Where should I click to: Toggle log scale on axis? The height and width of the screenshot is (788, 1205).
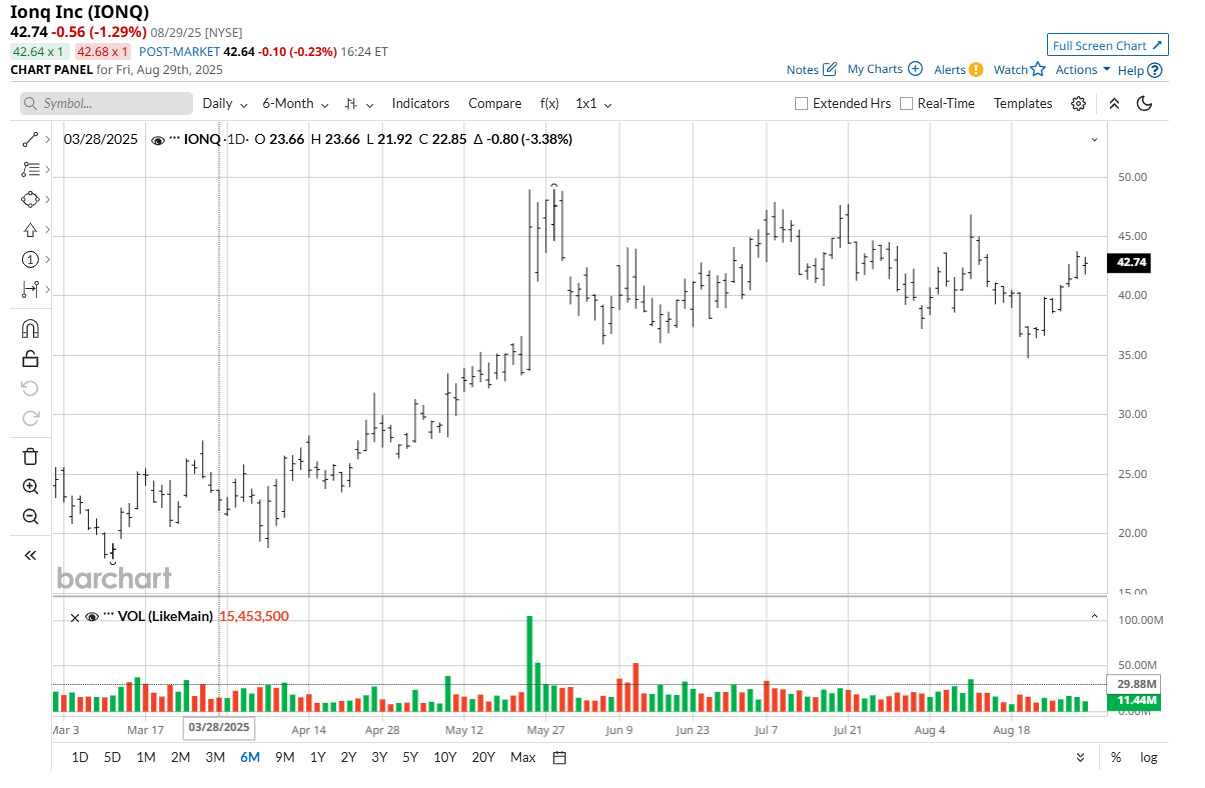(1148, 757)
